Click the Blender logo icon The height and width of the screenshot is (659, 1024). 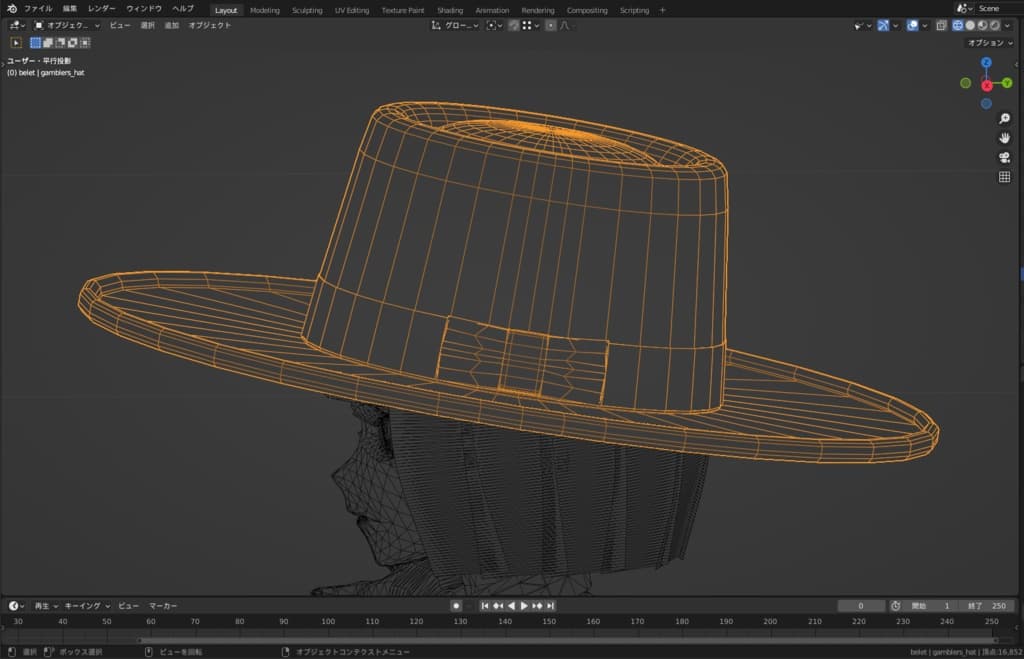[x=11, y=9]
